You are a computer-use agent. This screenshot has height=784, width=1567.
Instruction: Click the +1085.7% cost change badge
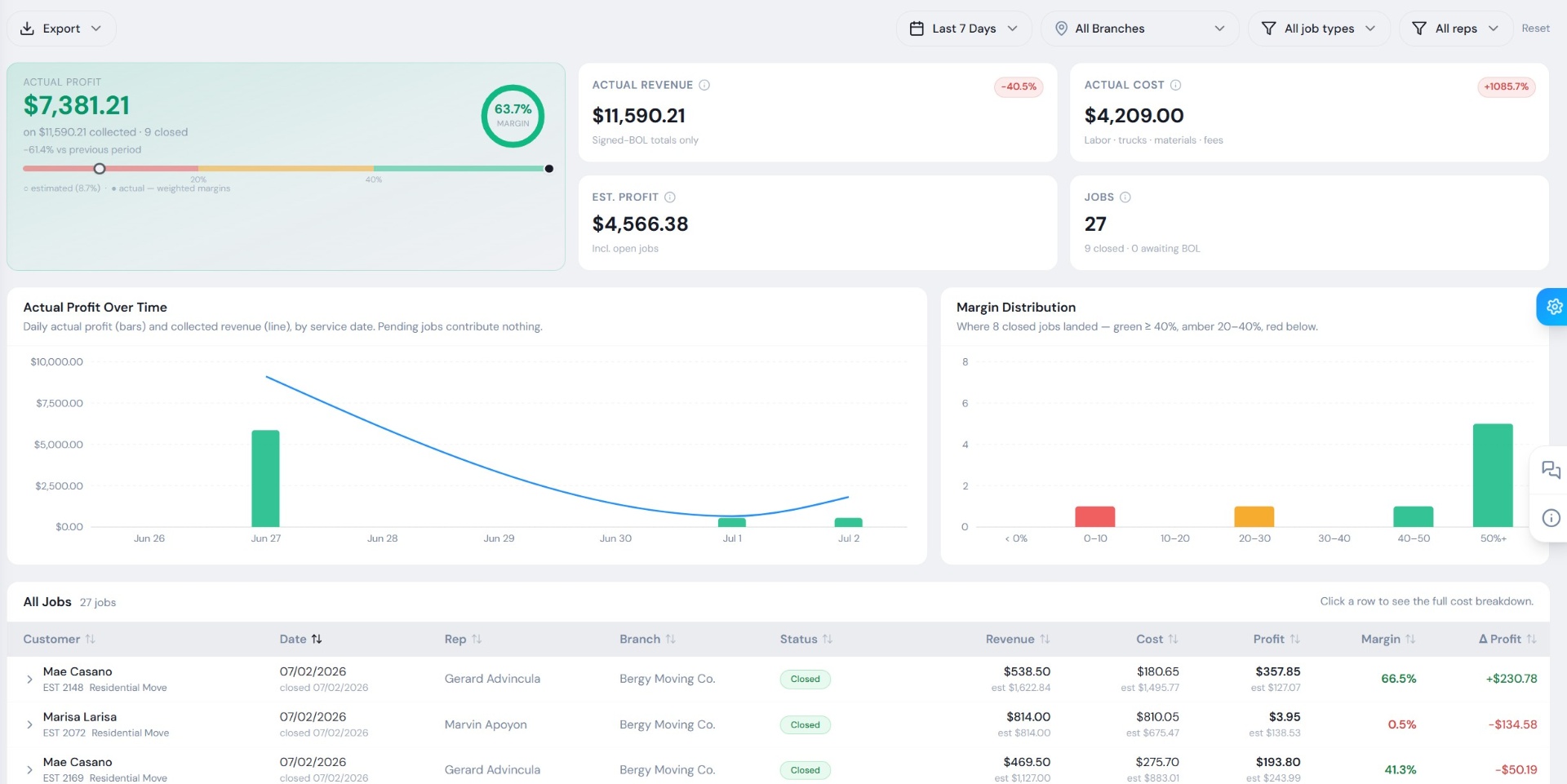coord(1507,86)
